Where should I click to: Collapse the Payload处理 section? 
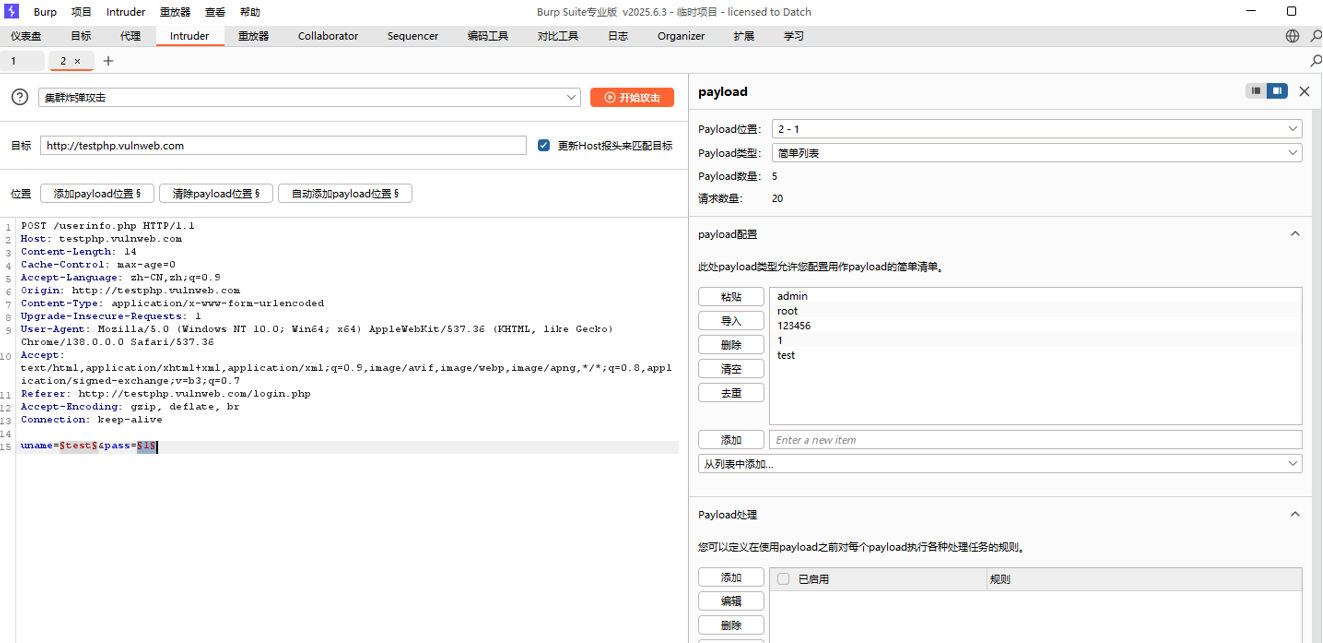coord(1295,514)
